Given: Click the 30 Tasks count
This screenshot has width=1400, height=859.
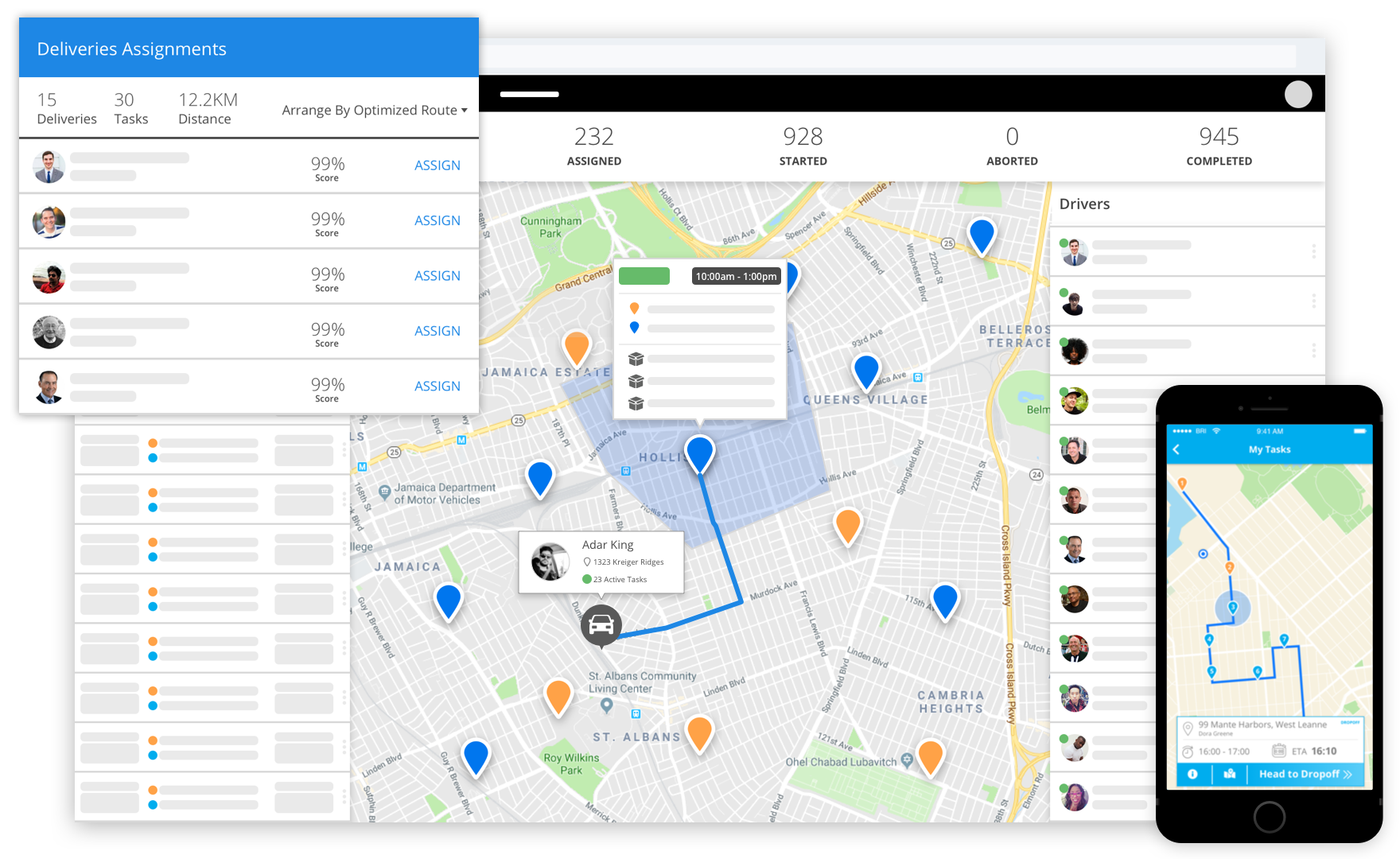Looking at the screenshot, I should [130, 109].
